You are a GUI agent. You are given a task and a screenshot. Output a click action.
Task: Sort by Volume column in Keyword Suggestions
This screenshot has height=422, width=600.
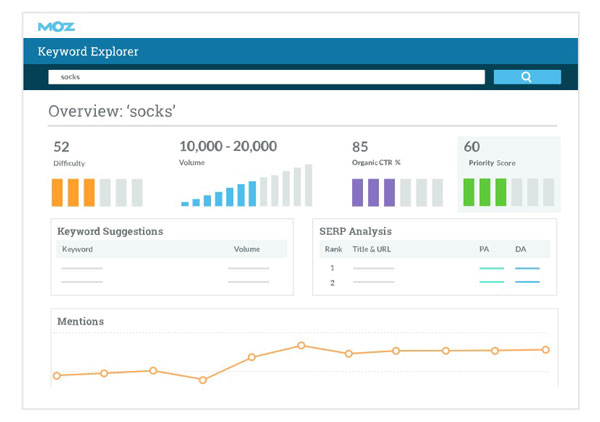246,249
